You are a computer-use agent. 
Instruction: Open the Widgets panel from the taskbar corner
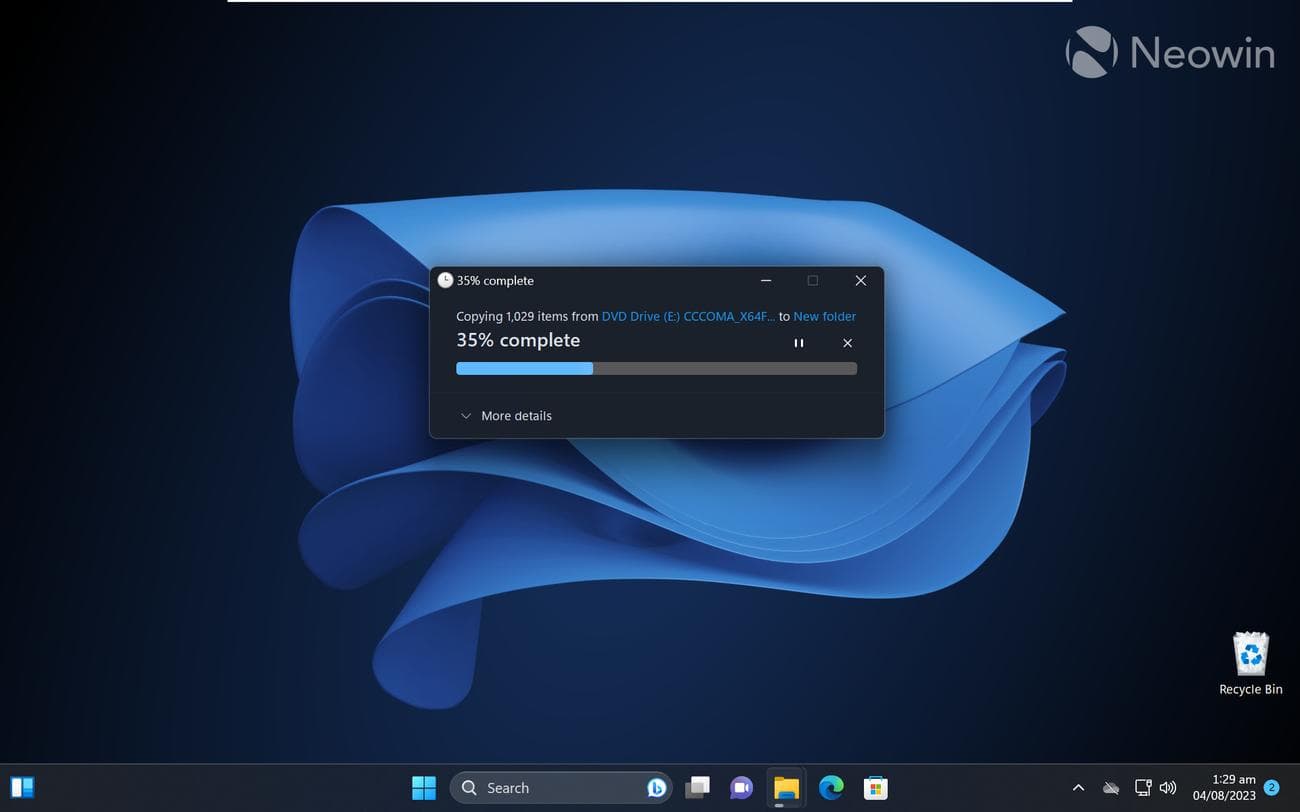pos(22,787)
